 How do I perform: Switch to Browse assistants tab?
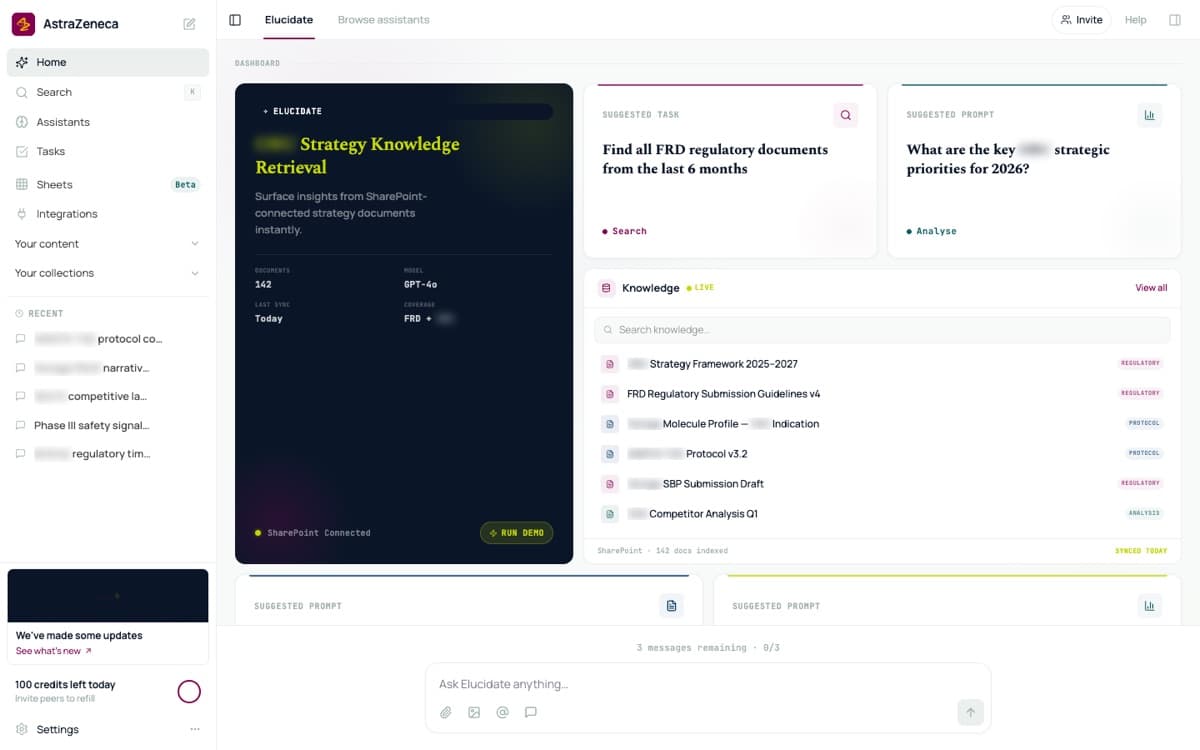click(384, 20)
